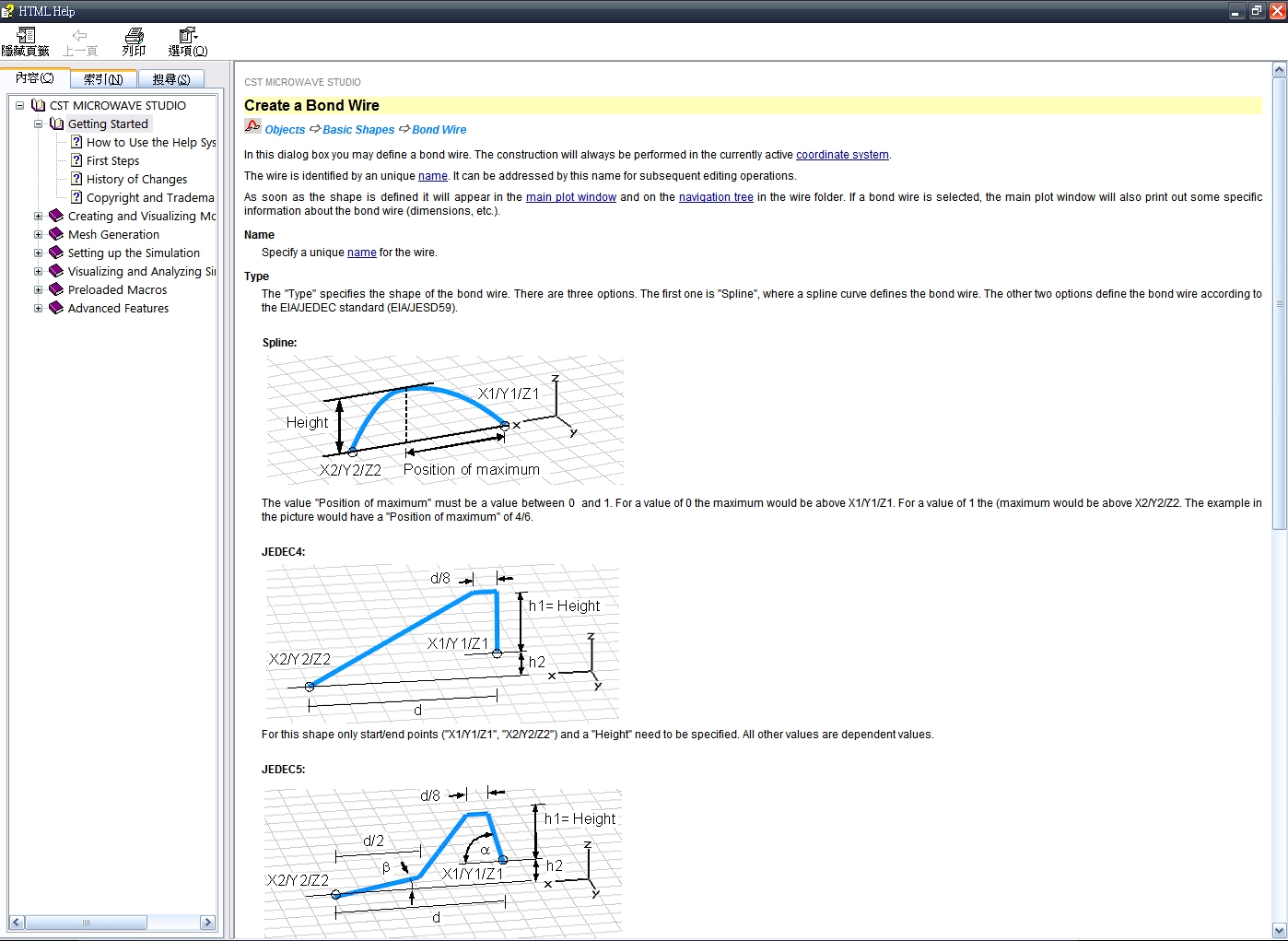Expand Setting up the Simulation node
1288x941 pixels.
38,253
